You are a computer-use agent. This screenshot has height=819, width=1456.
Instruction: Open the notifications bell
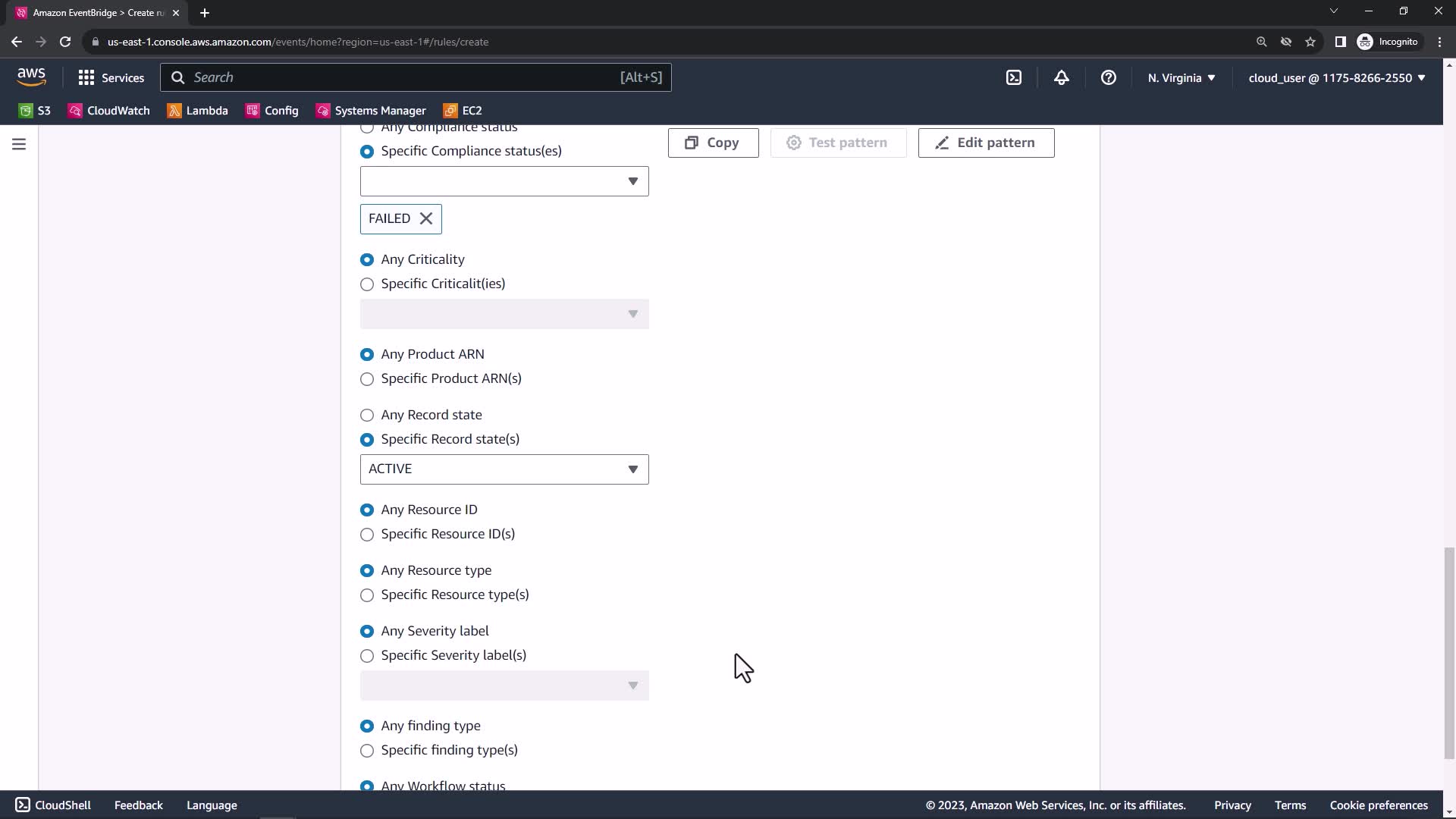1061,77
